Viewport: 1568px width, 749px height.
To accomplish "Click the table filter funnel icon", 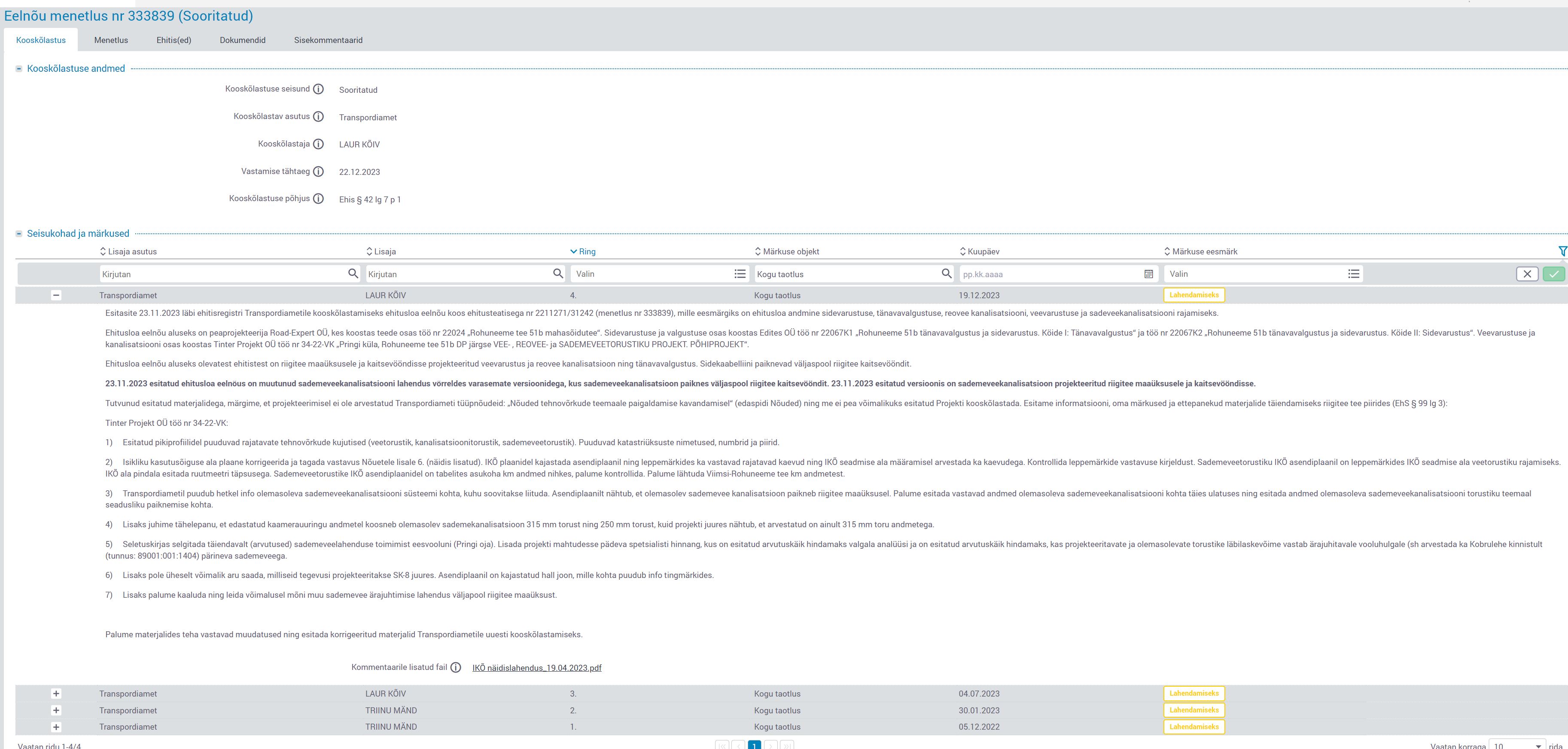I will coord(1562,251).
